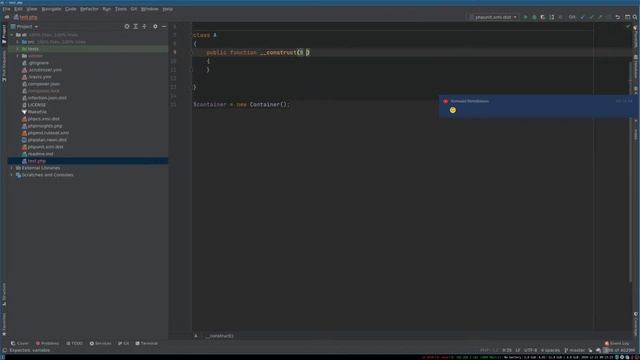Expand the src folder arrow
This screenshot has height=360, width=640.
click(x=18, y=42)
